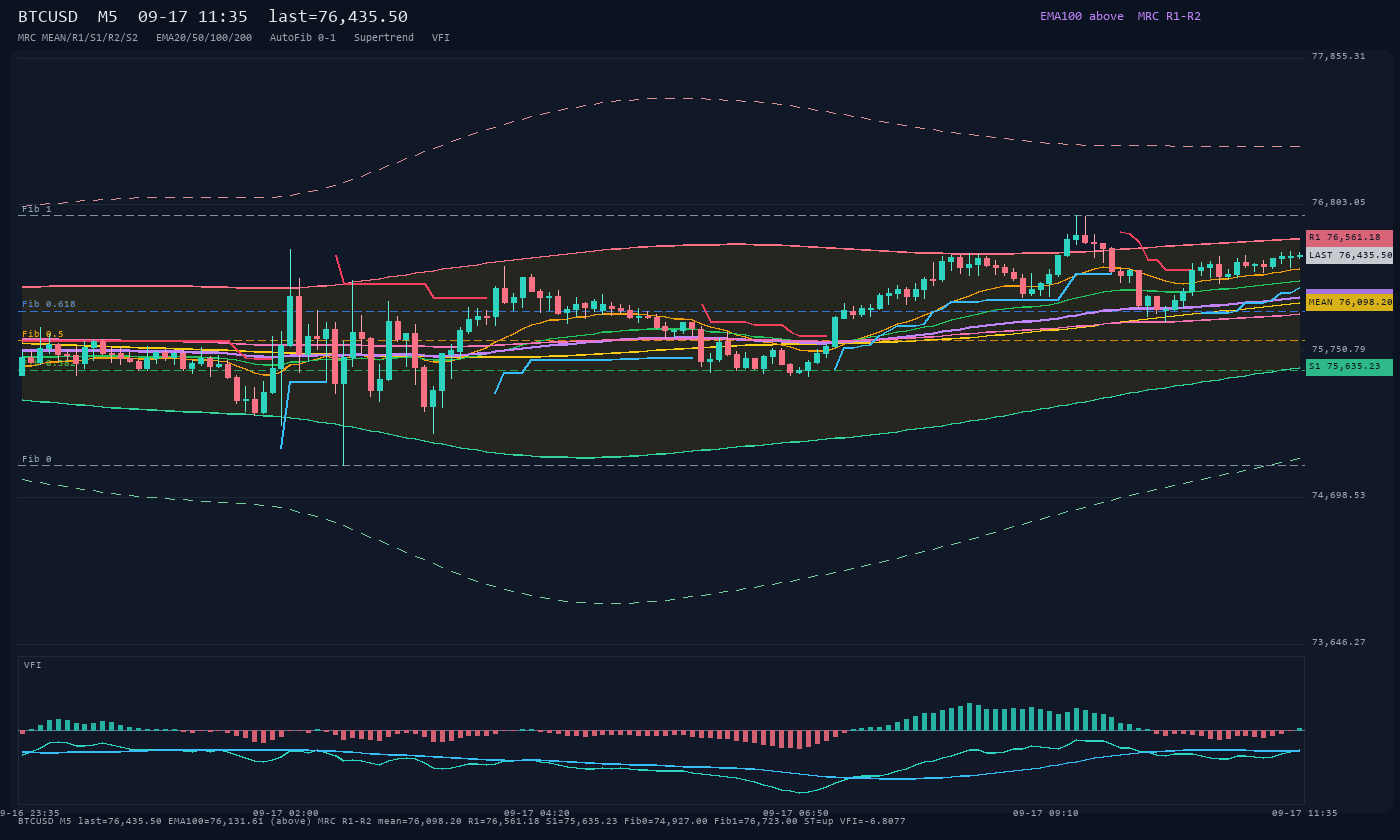
Task: Click the 76,803.05 price axis label
Action: 1338,202
